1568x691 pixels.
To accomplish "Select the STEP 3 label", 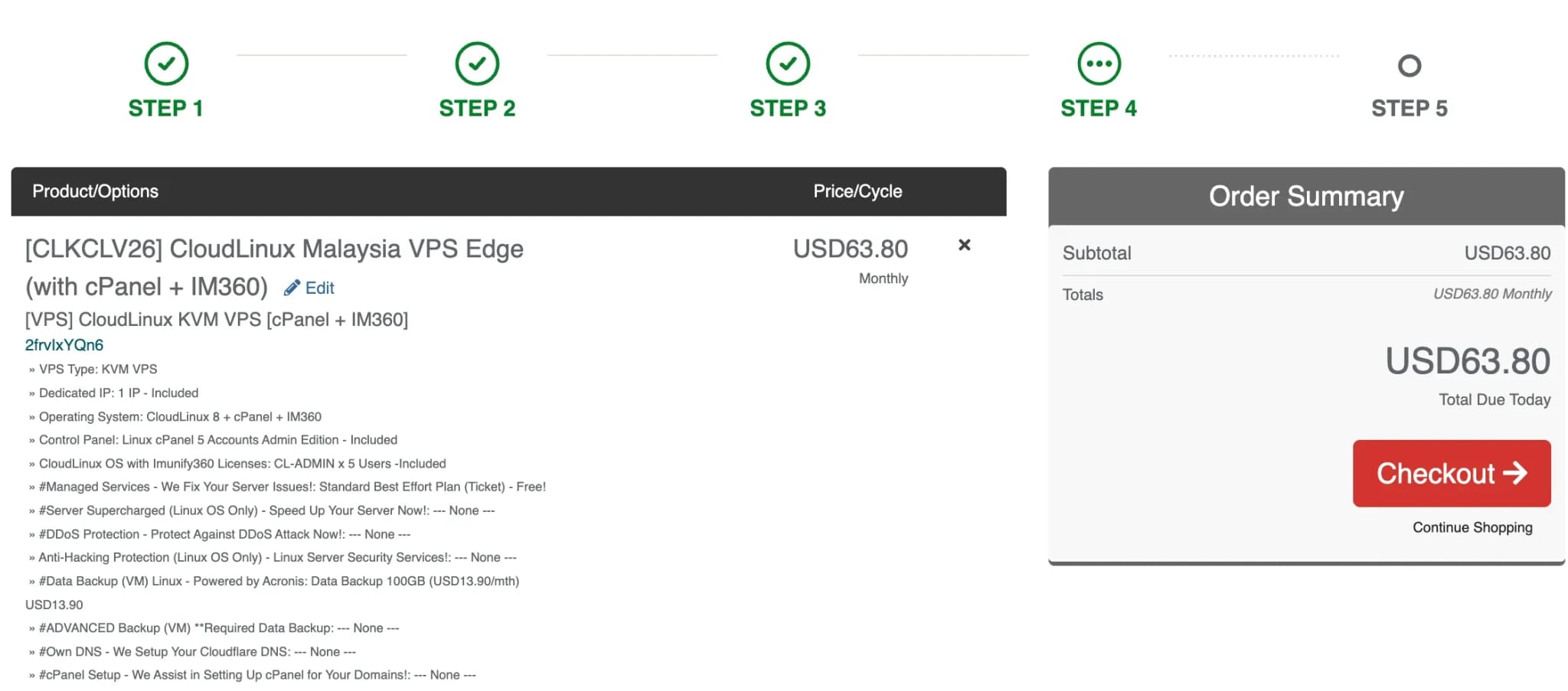I will [788, 109].
